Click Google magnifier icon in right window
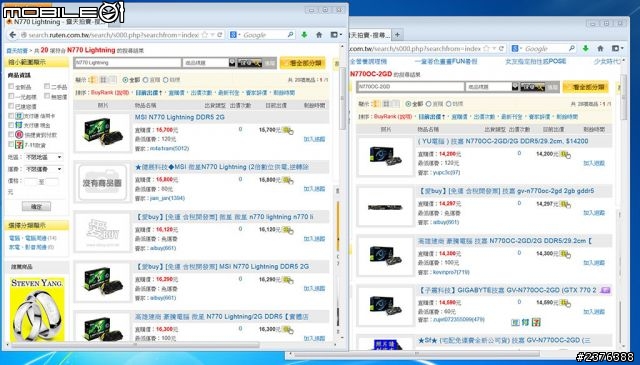This screenshot has width=640, height=365. pos(572,49)
